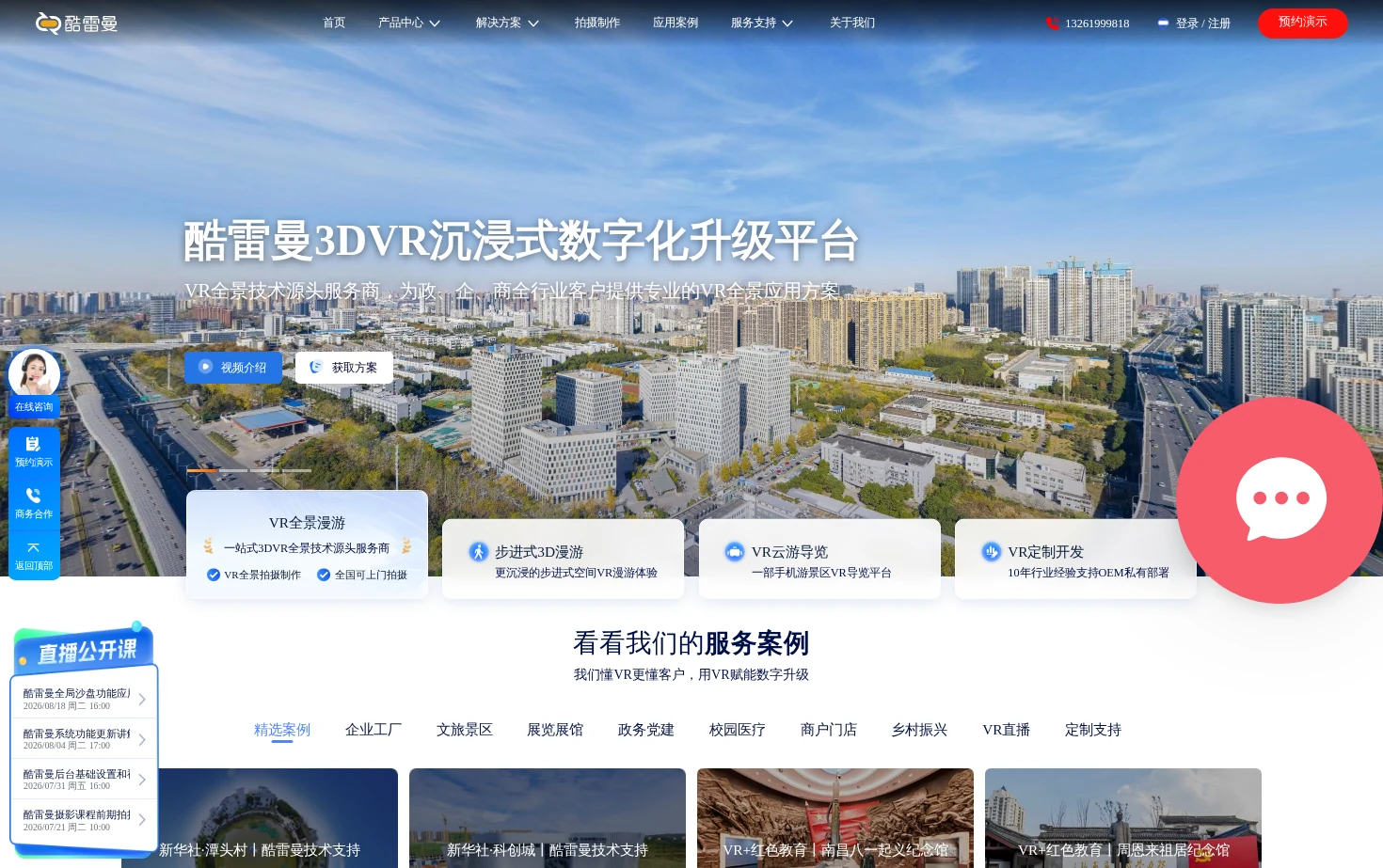Open 拍摄制作 navigation item

click(x=597, y=23)
